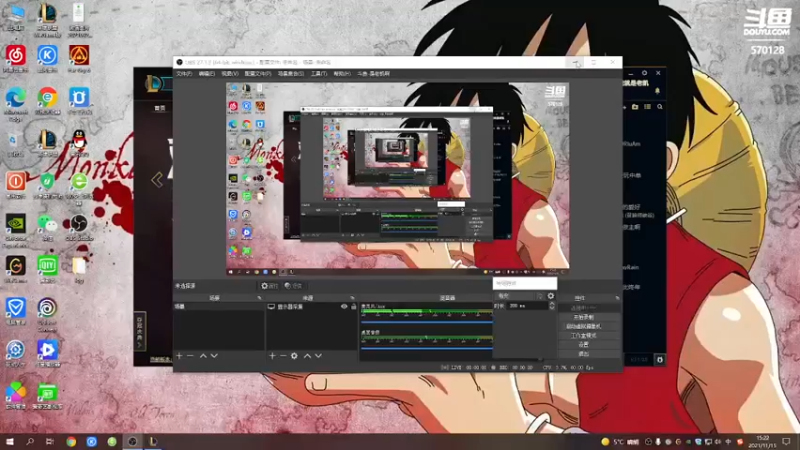Switch to League client taskbar icon
800x450 pixels.
point(153,441)
